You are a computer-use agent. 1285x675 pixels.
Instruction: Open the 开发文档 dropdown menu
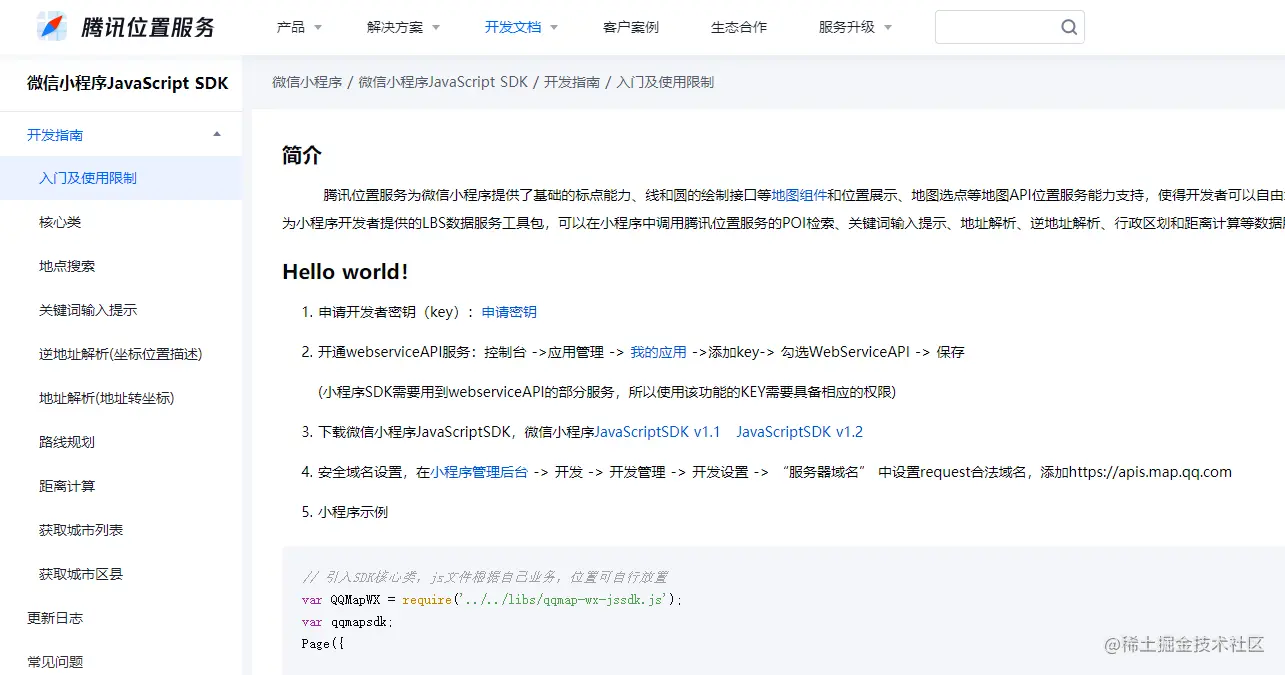[521, 27]
